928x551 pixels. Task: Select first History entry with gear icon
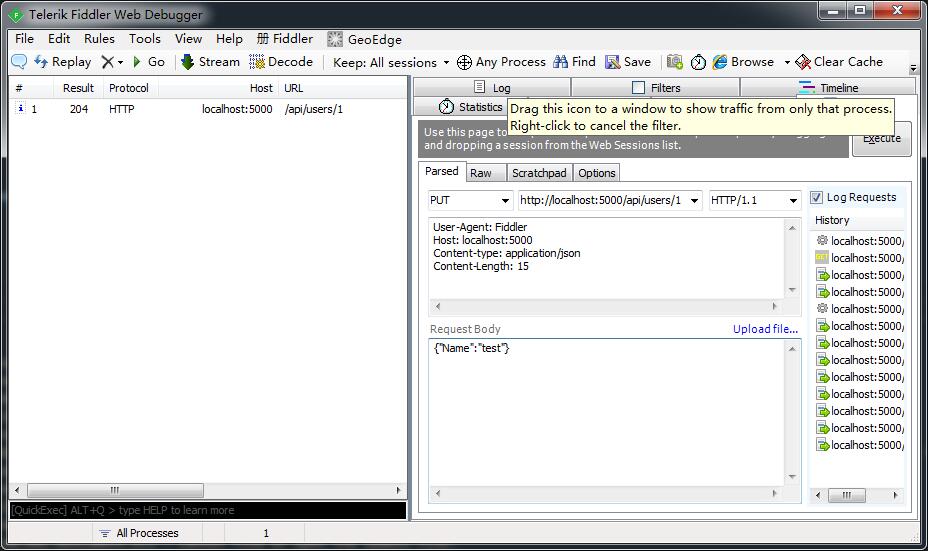pos(860,240)
